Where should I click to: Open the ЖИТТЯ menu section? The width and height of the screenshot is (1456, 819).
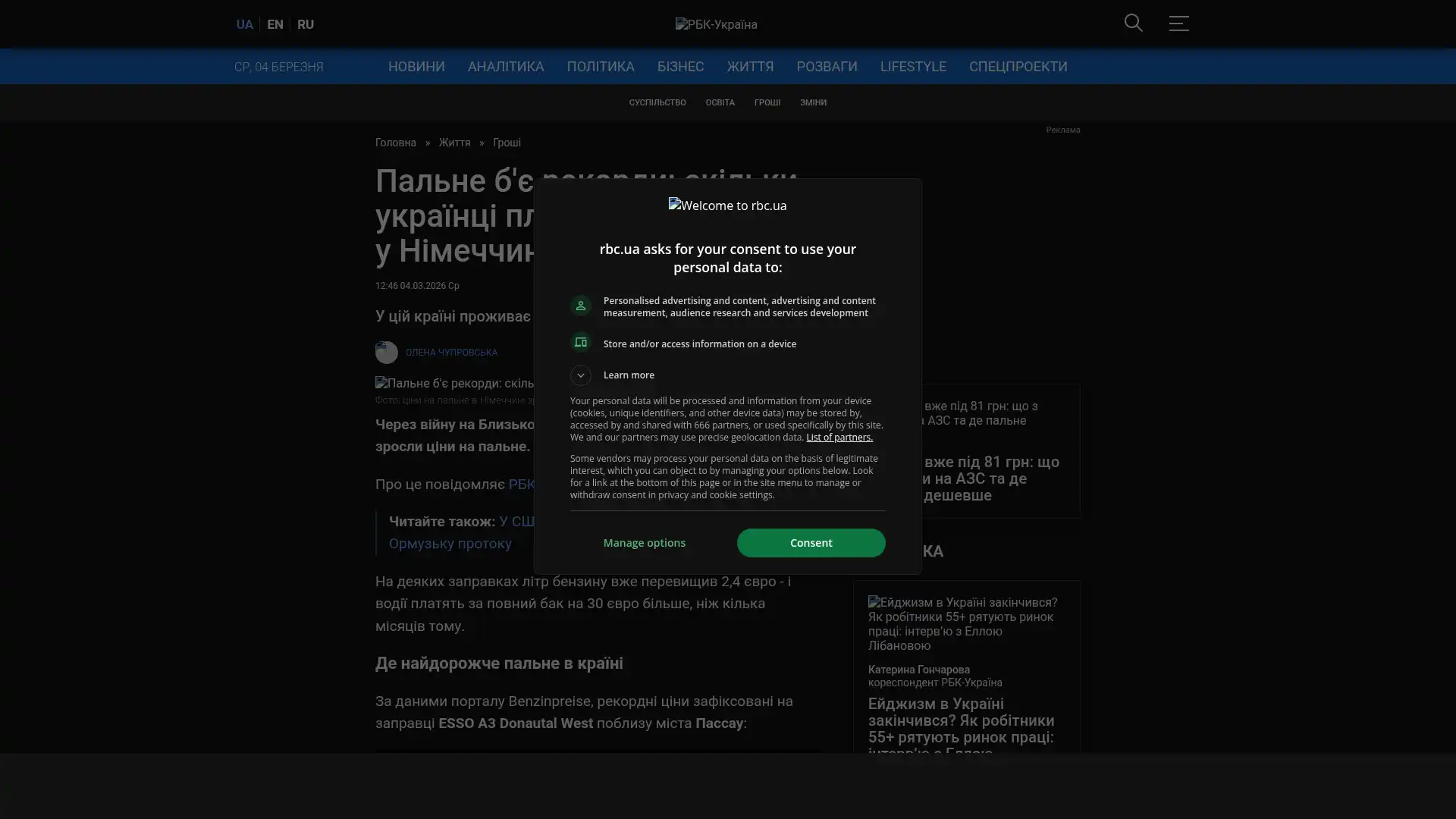click(x=749, y=67)
